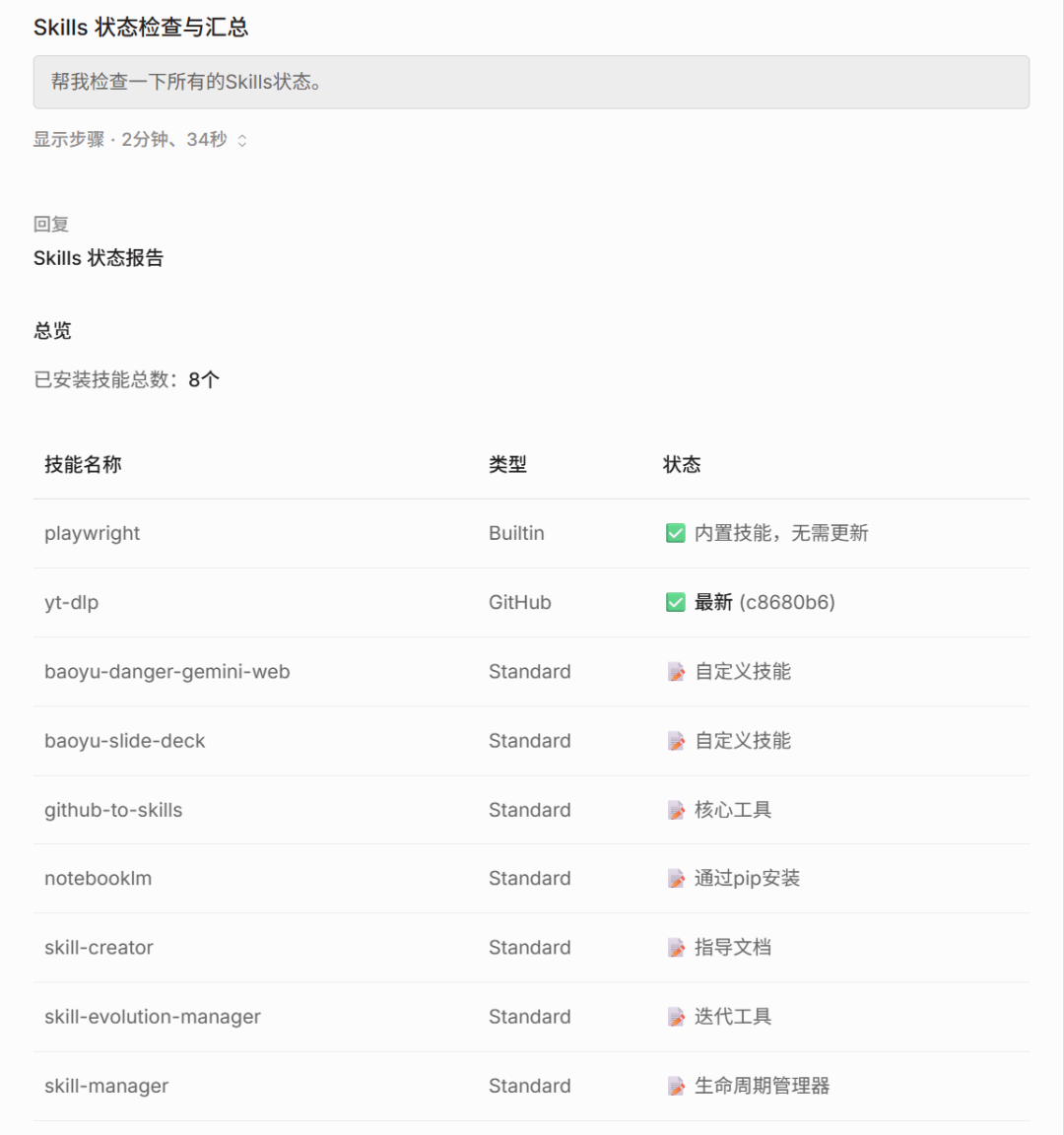Click the memo icon in the skill-manager row
Image resolution: width=1064 pixels, height=1135 pixels.
(x=676, y=1085)
